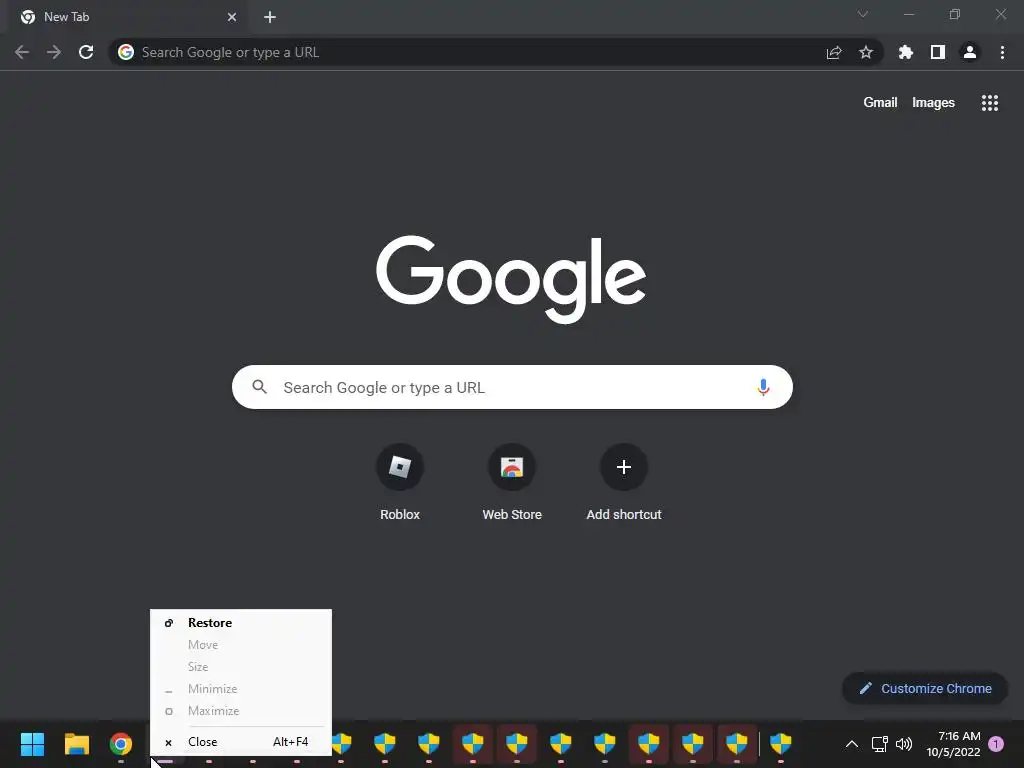Click the Google icon in address bar
The image size is (1024, 768).
(126, 52)
